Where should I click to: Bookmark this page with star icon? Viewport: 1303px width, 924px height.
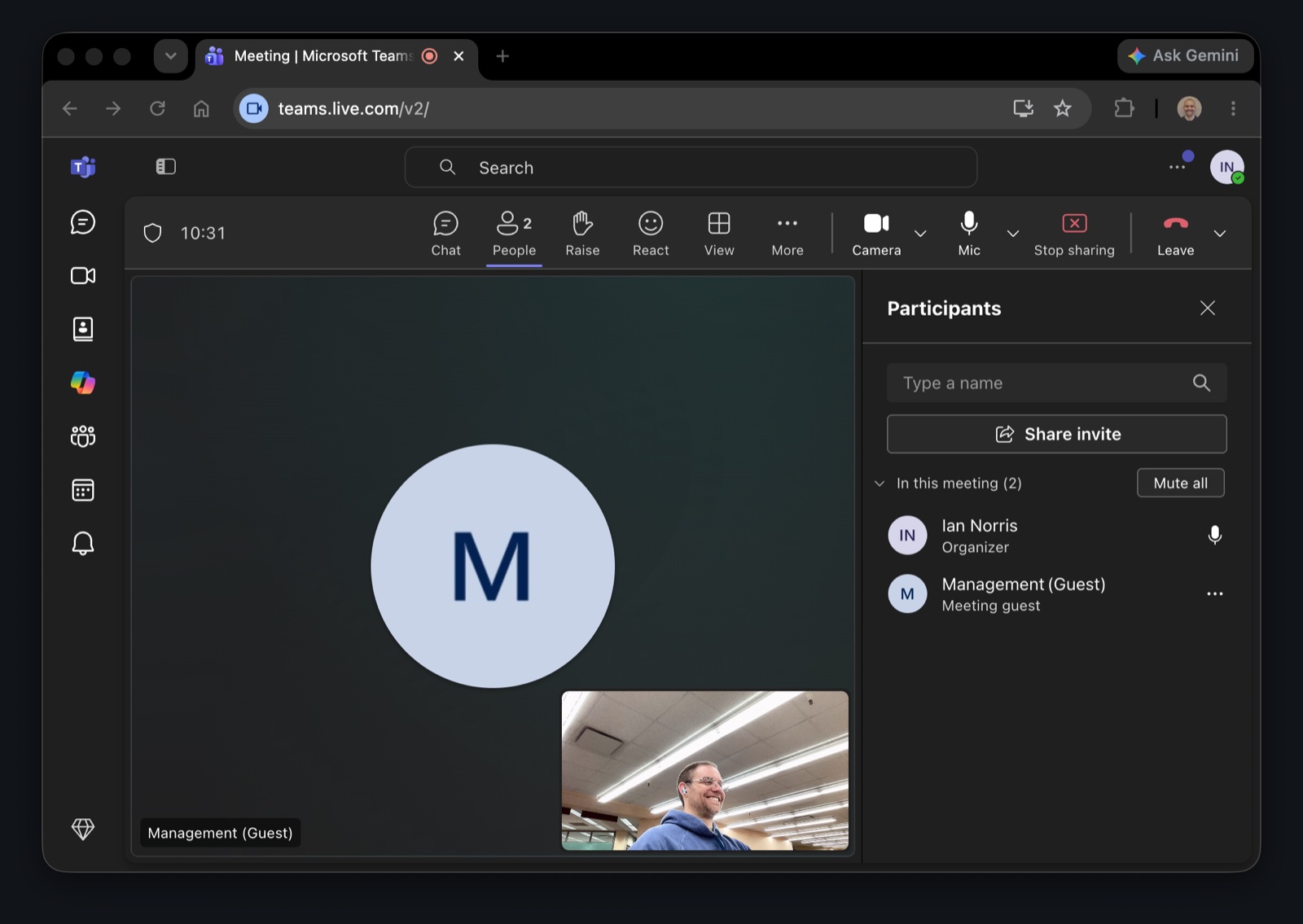point(1062,108)
